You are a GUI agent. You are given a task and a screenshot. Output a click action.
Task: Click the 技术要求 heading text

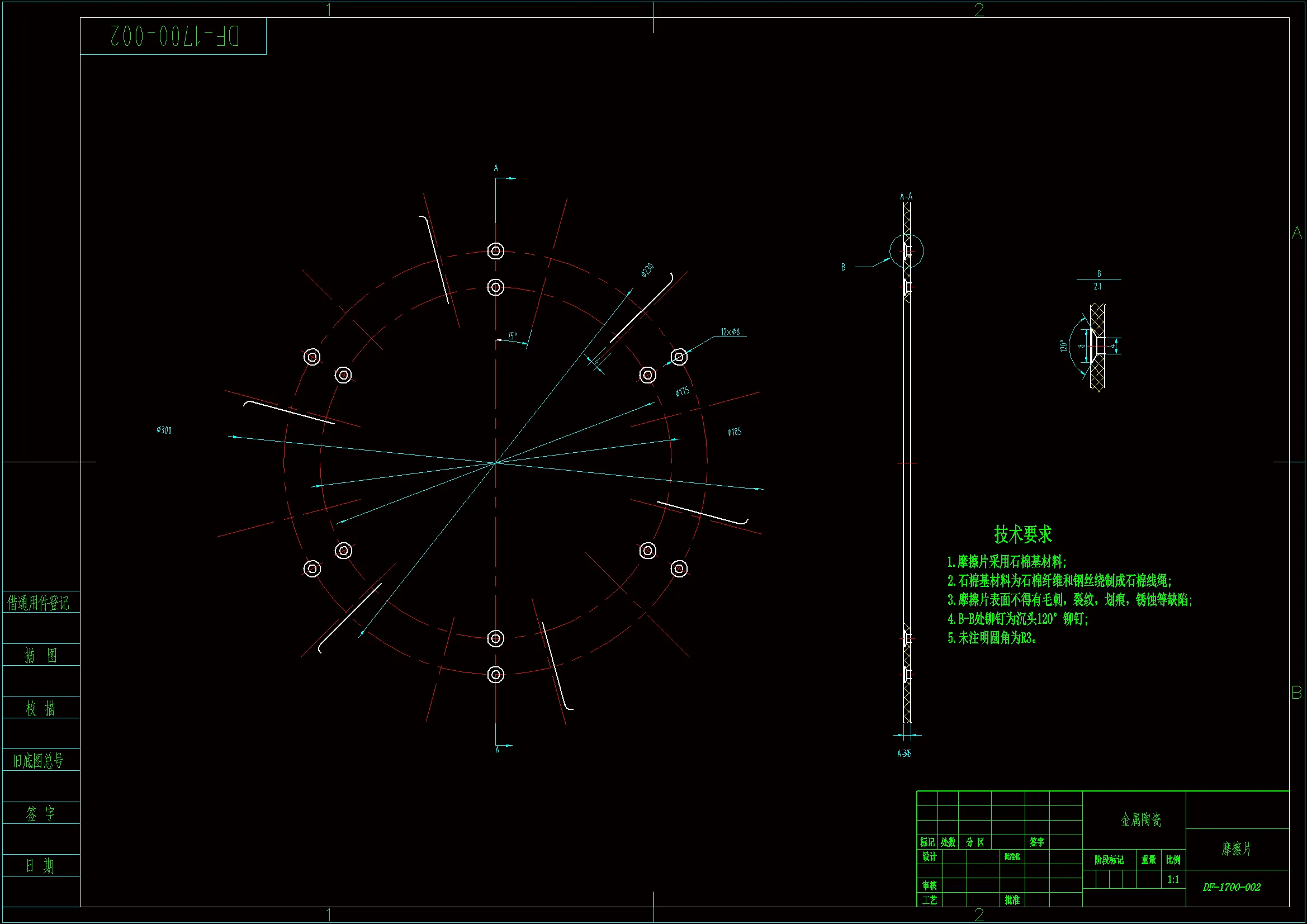point(1022,534)
